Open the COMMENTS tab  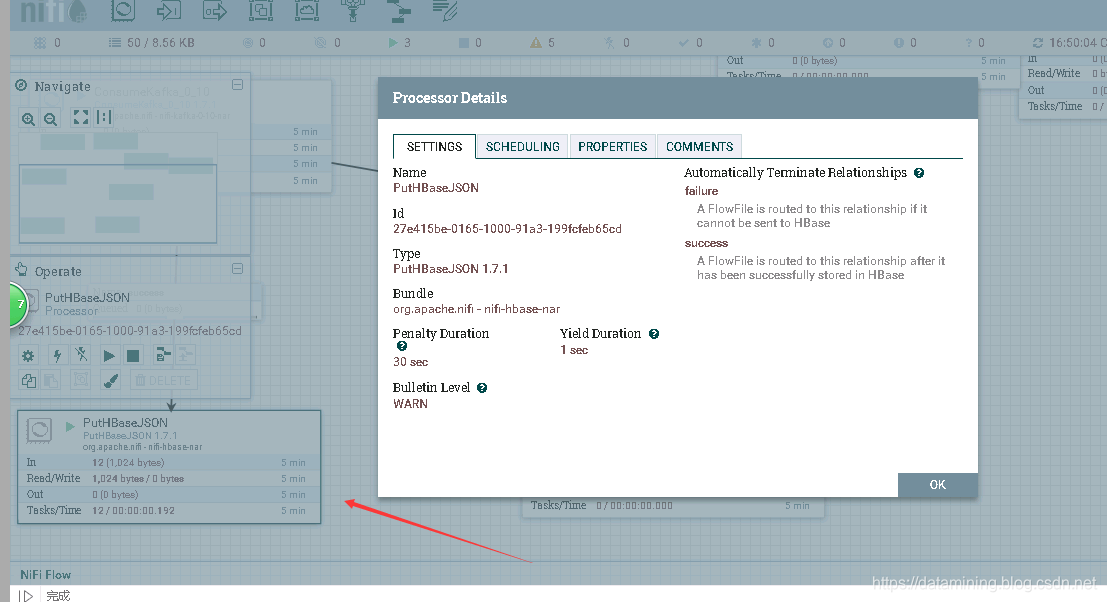[699, 147]
